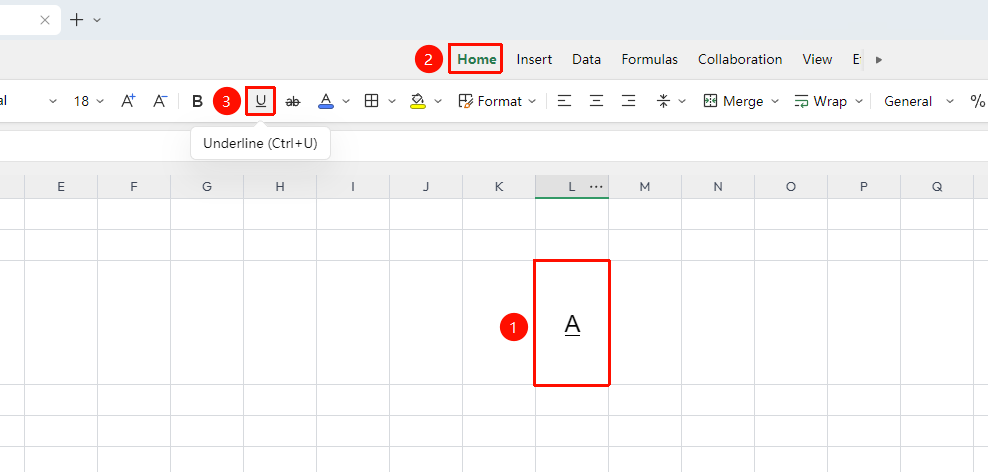Screen dimensions: 988x472
Task: Open font color dropdown arrow
Action: coord(346,101)
